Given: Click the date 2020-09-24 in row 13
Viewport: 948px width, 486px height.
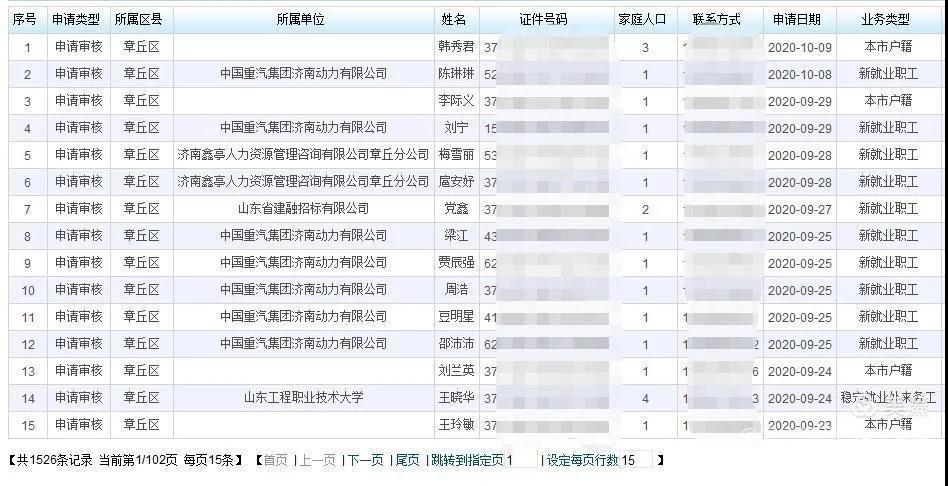Looking at the screenshot, I should tap(799, 371).
